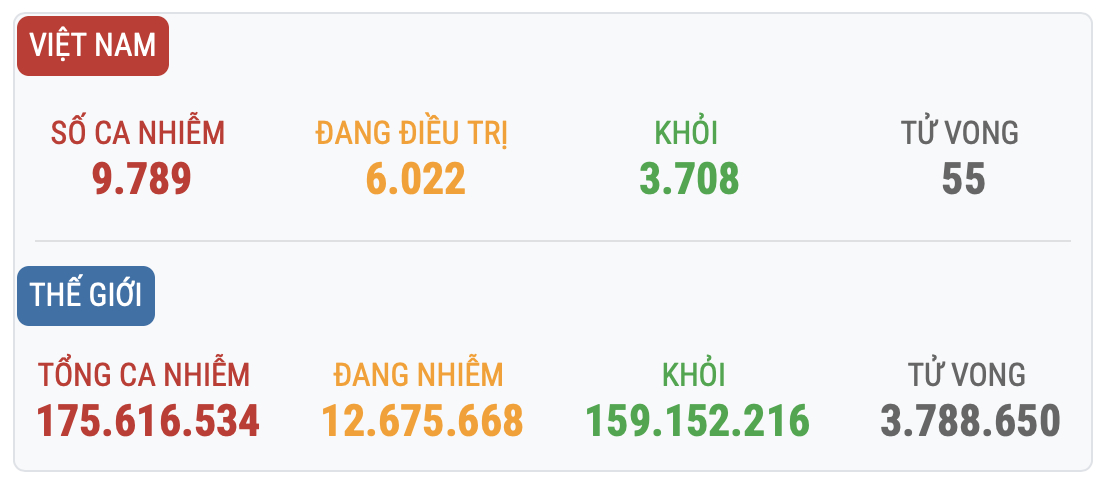
Task: Select the green 3.708 recovered number
Action: click(x=689, y=179)
